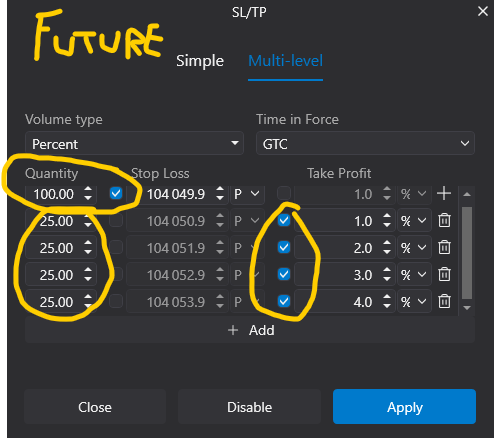Close the SL/TP dialog with X
Viewport: 494px width, 438px height.
pyautogui.click(x=482, y=11)
